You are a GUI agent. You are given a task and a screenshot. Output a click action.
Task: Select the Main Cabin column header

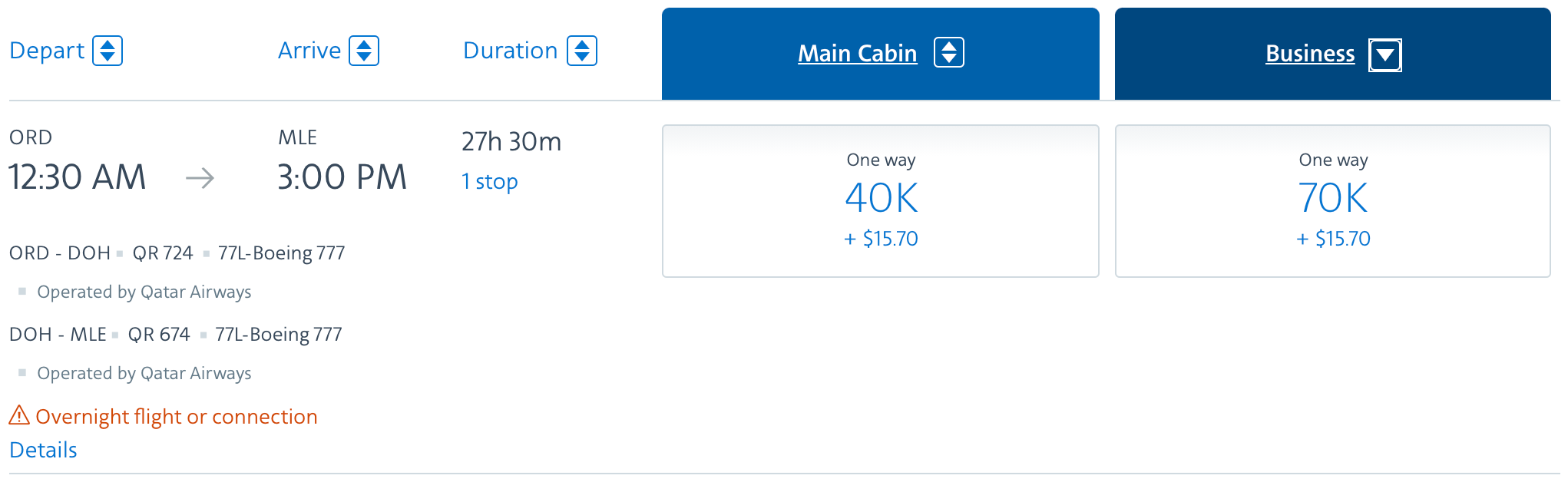point(857,53)
